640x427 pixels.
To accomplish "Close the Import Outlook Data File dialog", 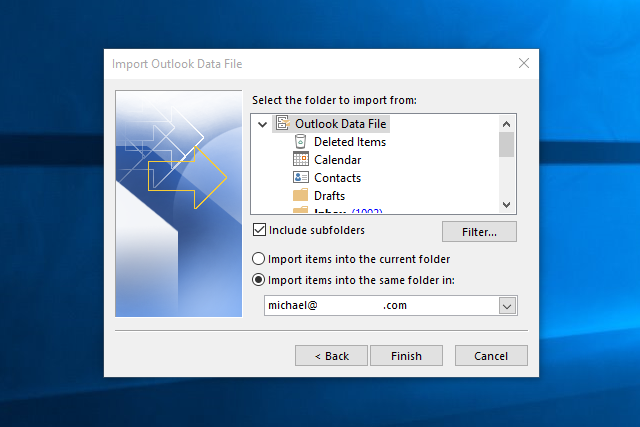I will (524, 63).
